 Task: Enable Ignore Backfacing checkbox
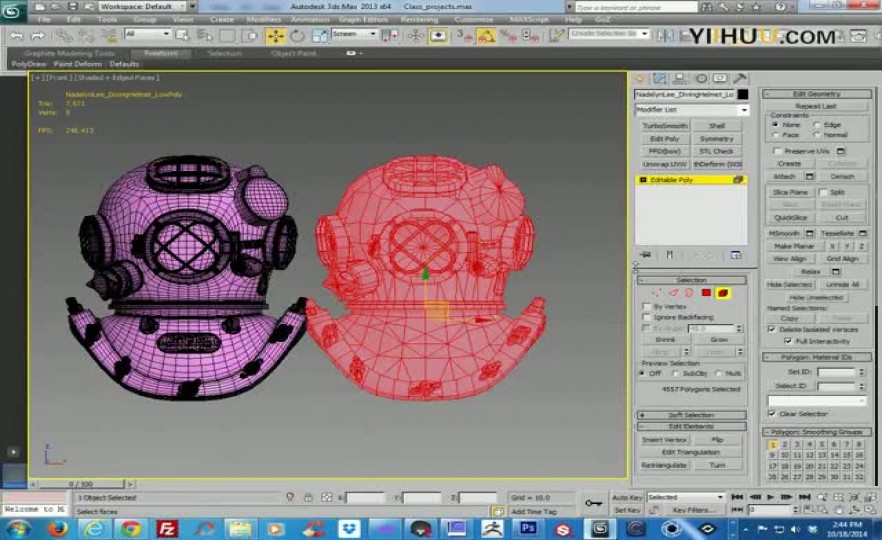646,317
